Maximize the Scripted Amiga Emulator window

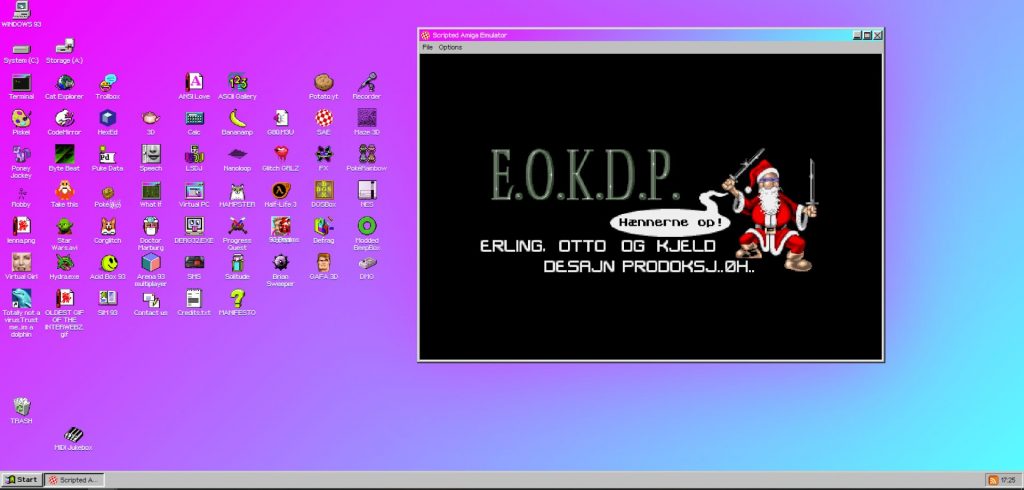(x=867, y=35)
